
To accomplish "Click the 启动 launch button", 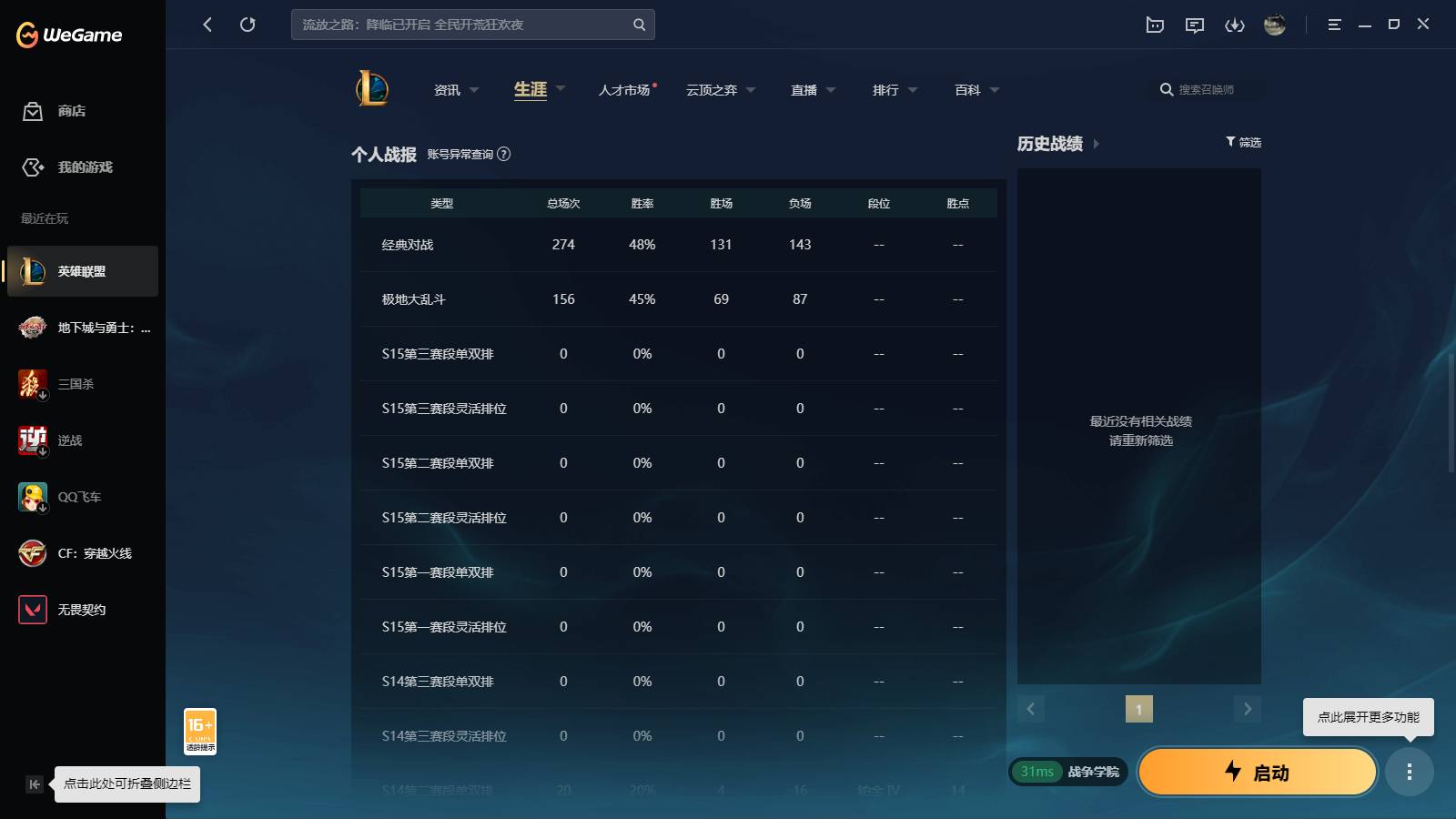I will coord(1258,772).
